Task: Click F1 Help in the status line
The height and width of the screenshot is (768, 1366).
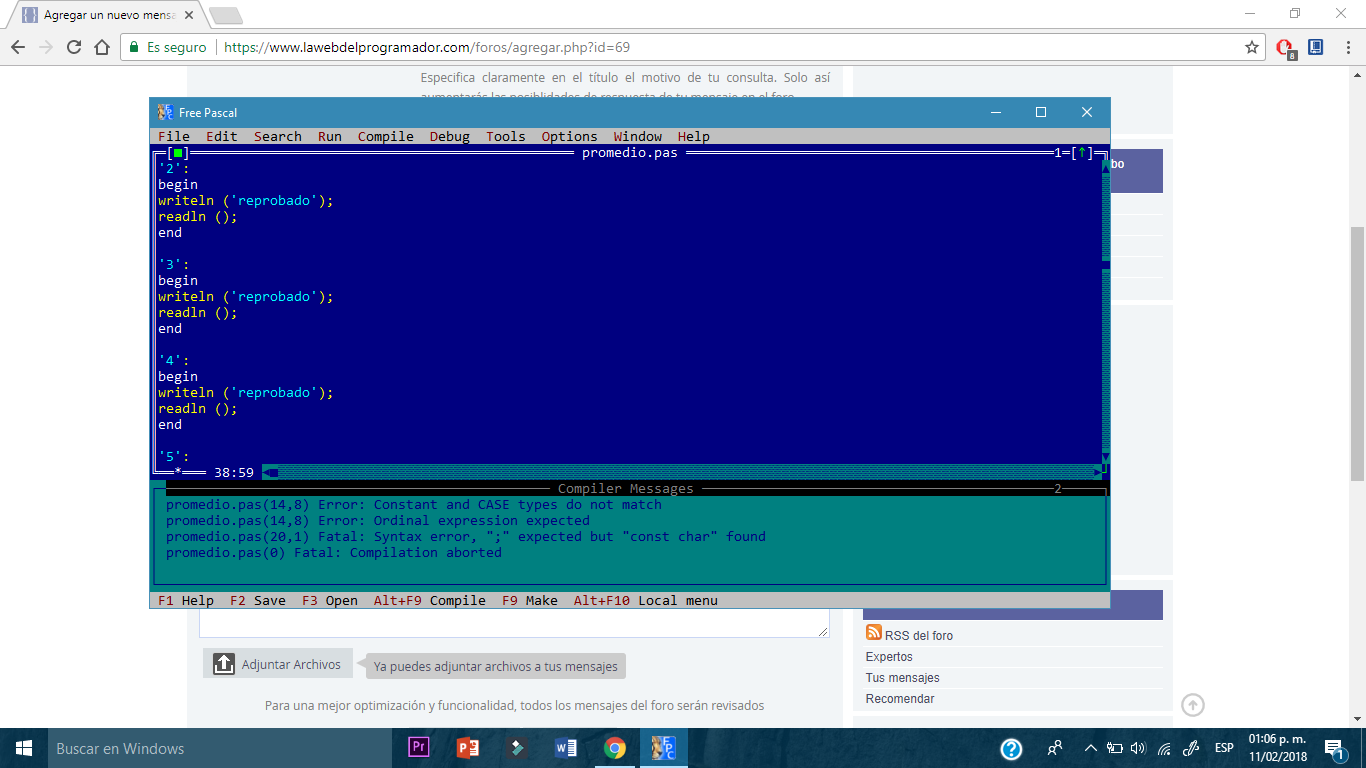Action: [x=186, y=601]
